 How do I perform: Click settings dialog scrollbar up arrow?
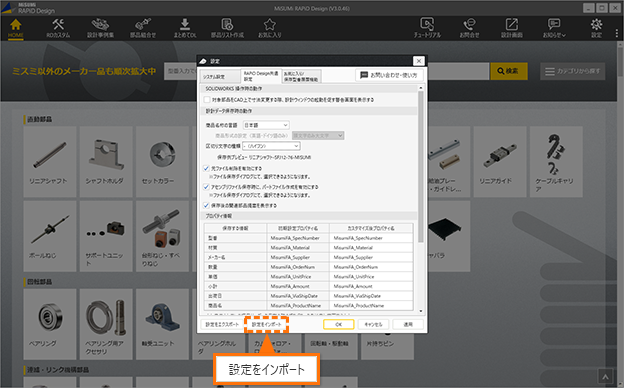[x=421, y=88]
